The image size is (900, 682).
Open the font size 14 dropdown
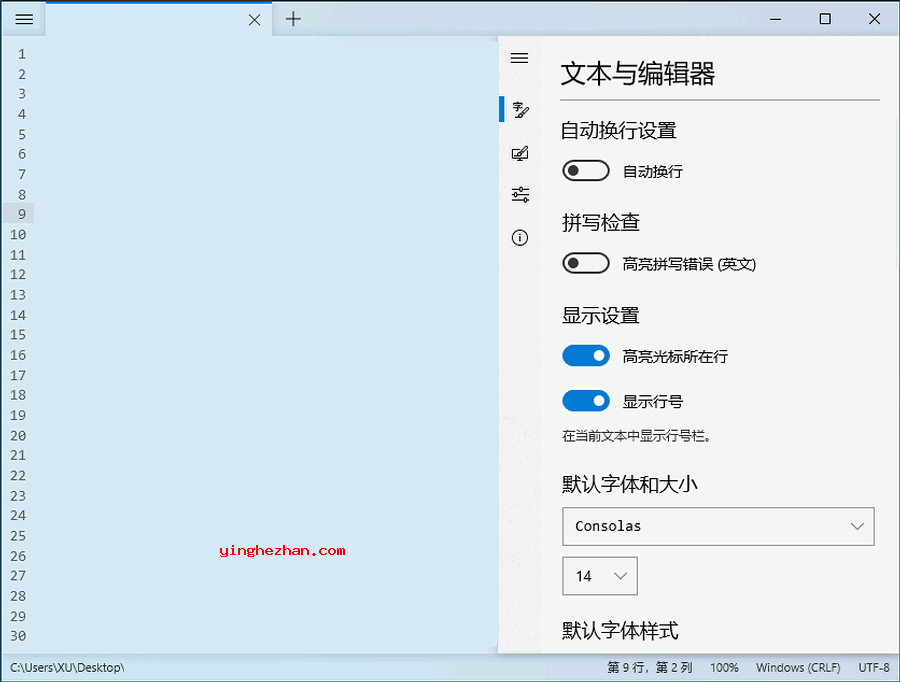click(x=600, y=576)
